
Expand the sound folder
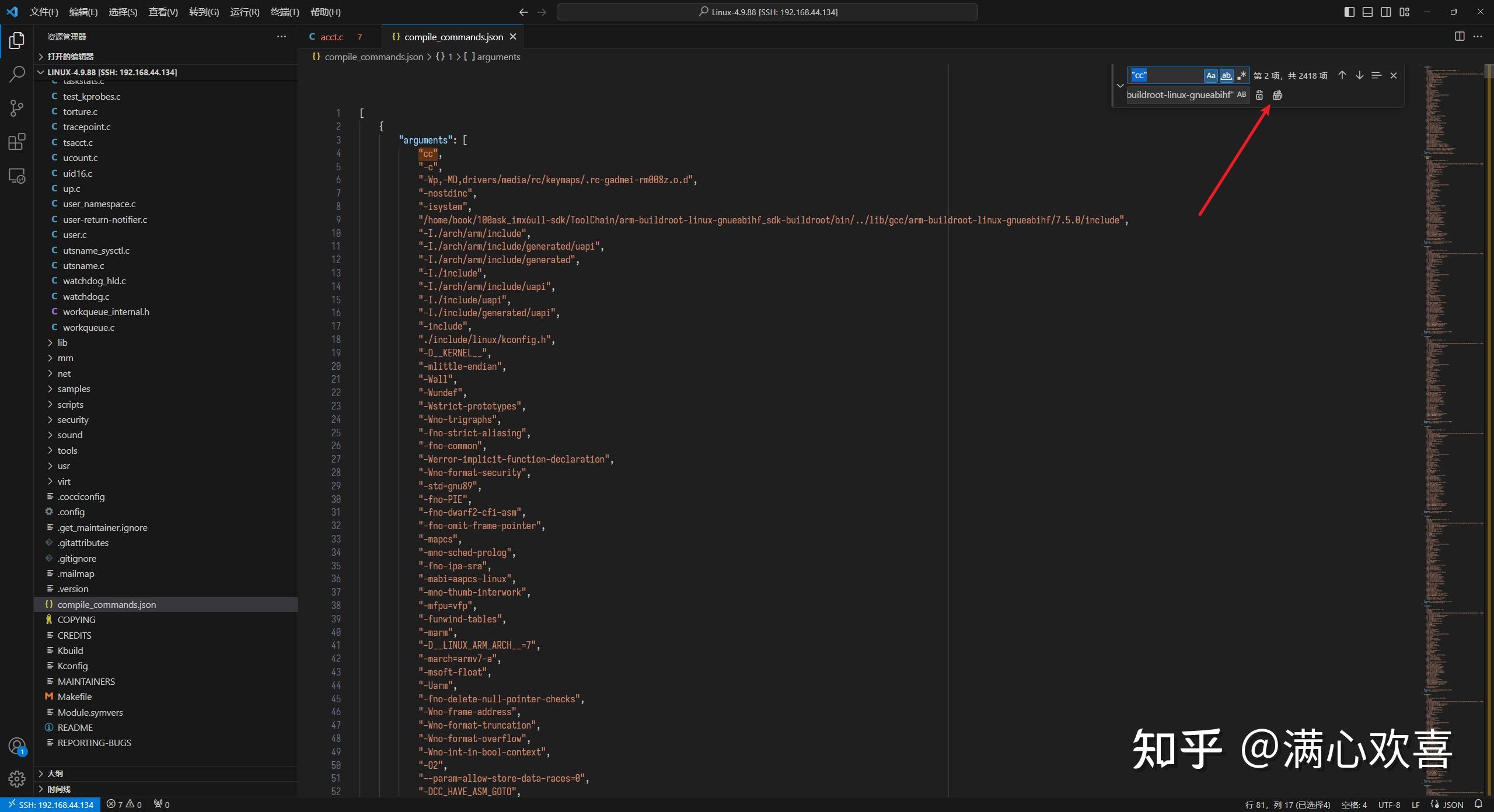pos(70,435)
